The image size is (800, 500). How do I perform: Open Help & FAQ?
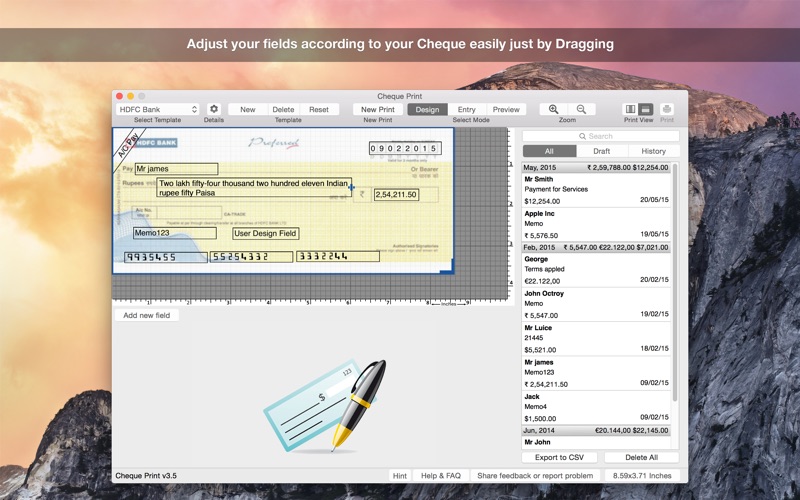click(441, 476)
